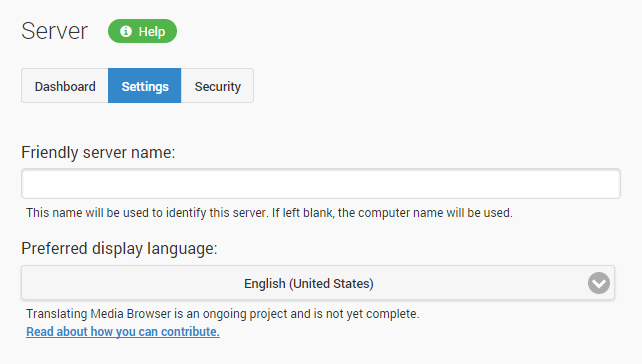Click the Server page heading

pos(54,31)
